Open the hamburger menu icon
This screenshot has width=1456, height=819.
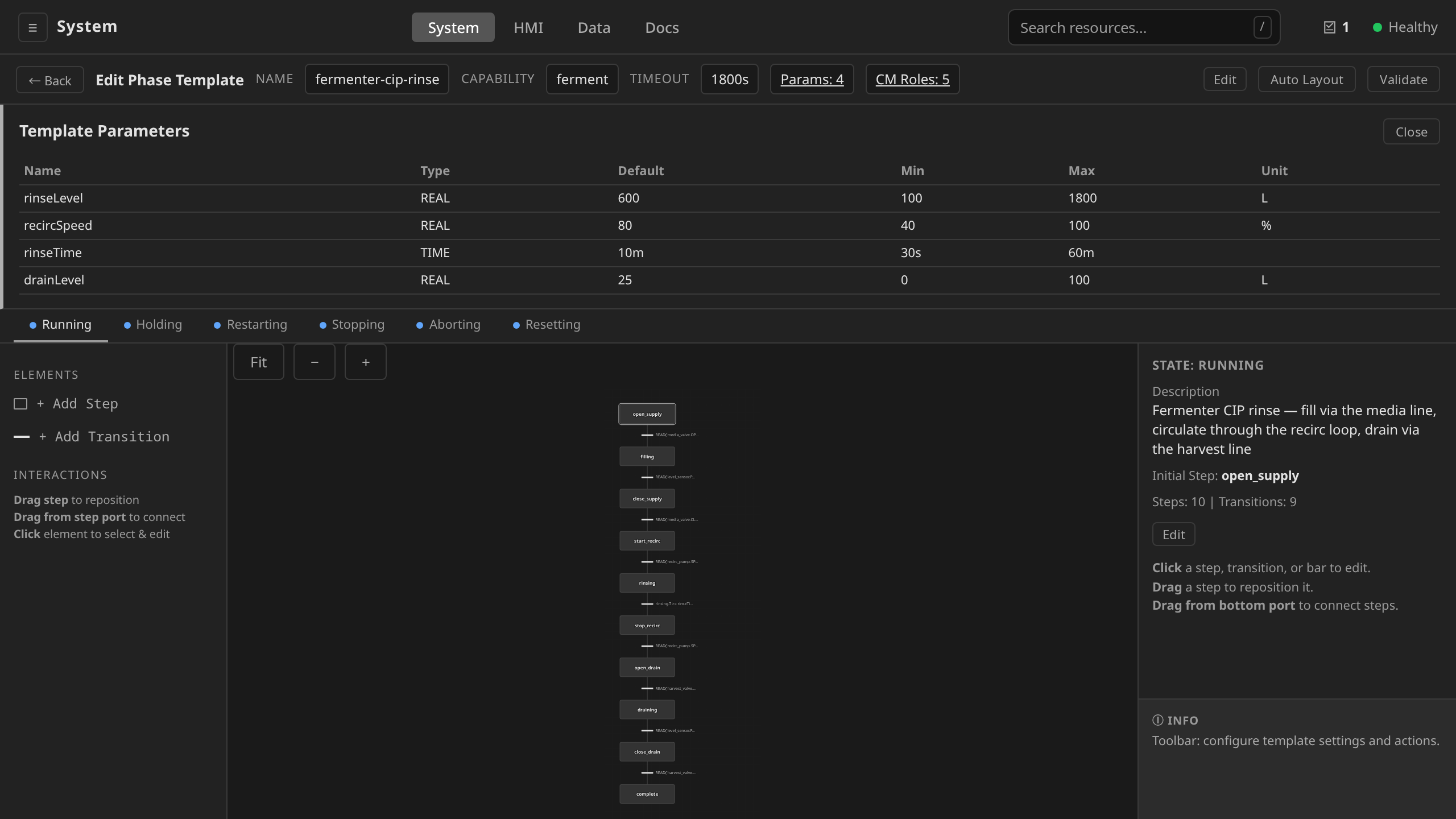(32, 27)
